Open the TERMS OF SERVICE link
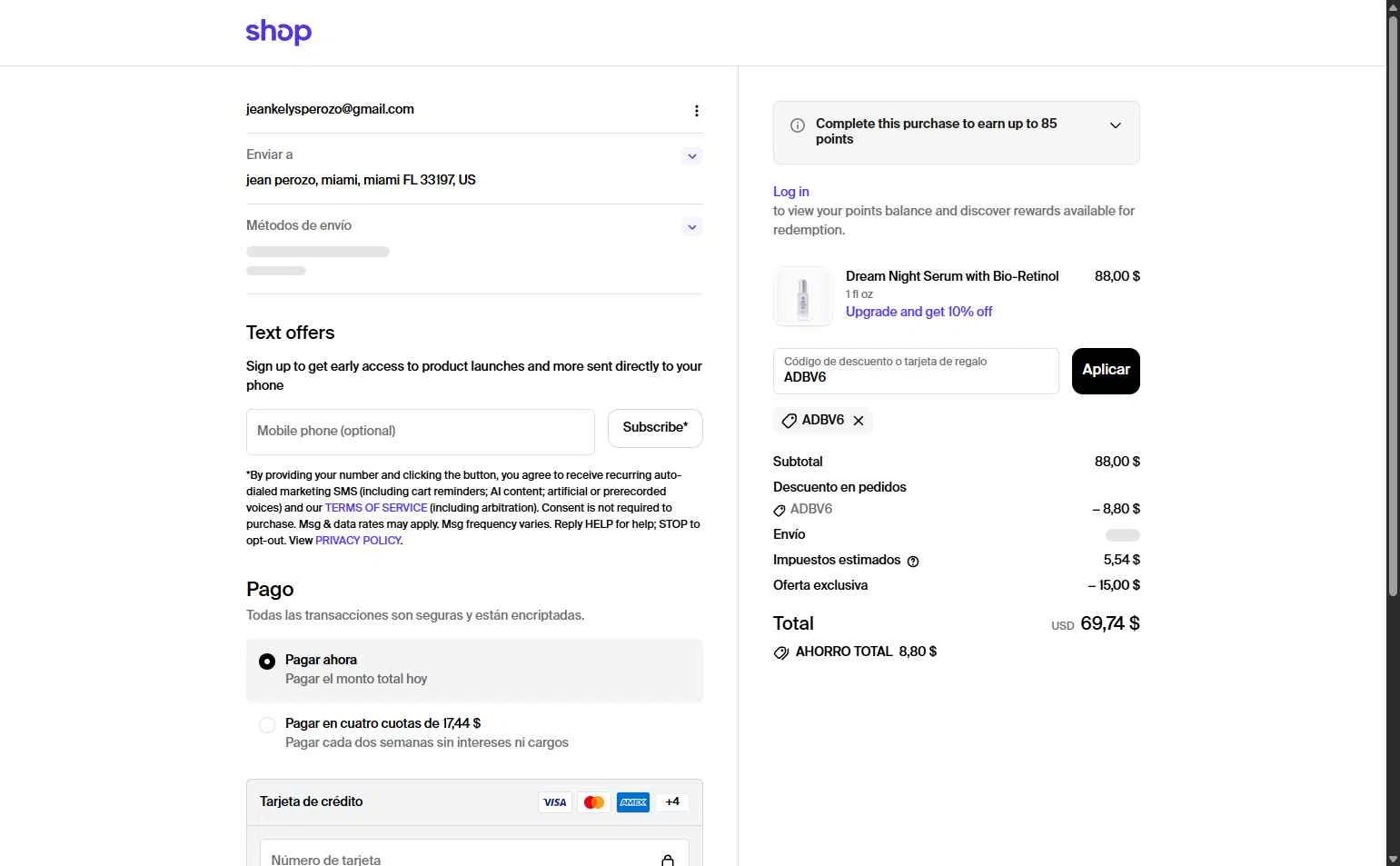The width and height of the screenshot is (1400, 866). (x=376, y=508)
